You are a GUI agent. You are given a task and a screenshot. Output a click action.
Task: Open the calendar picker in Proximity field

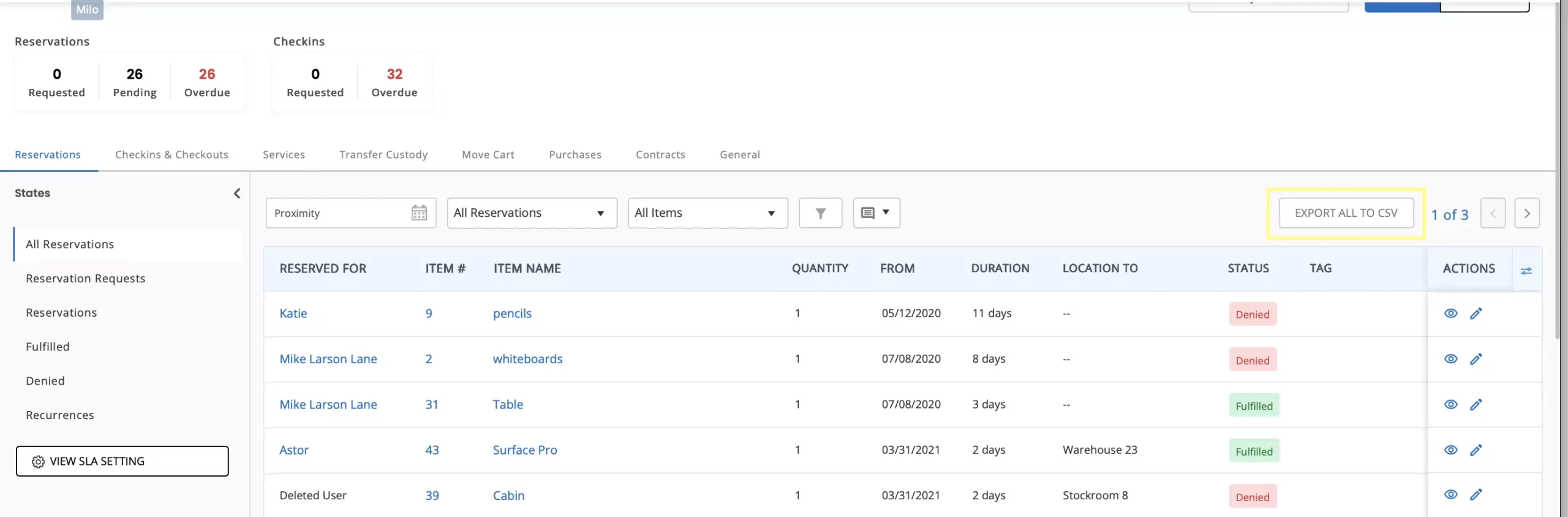(x=419, y=213)
